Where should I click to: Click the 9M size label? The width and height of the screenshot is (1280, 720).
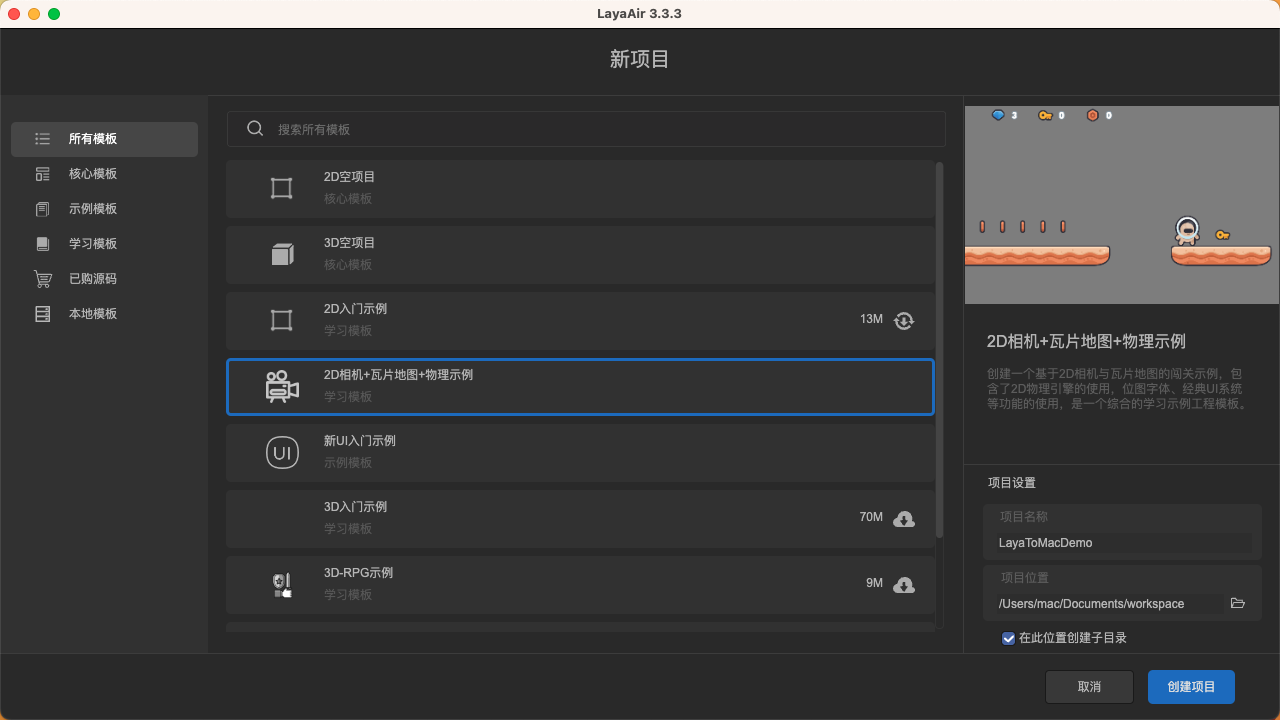click(874, 583)
